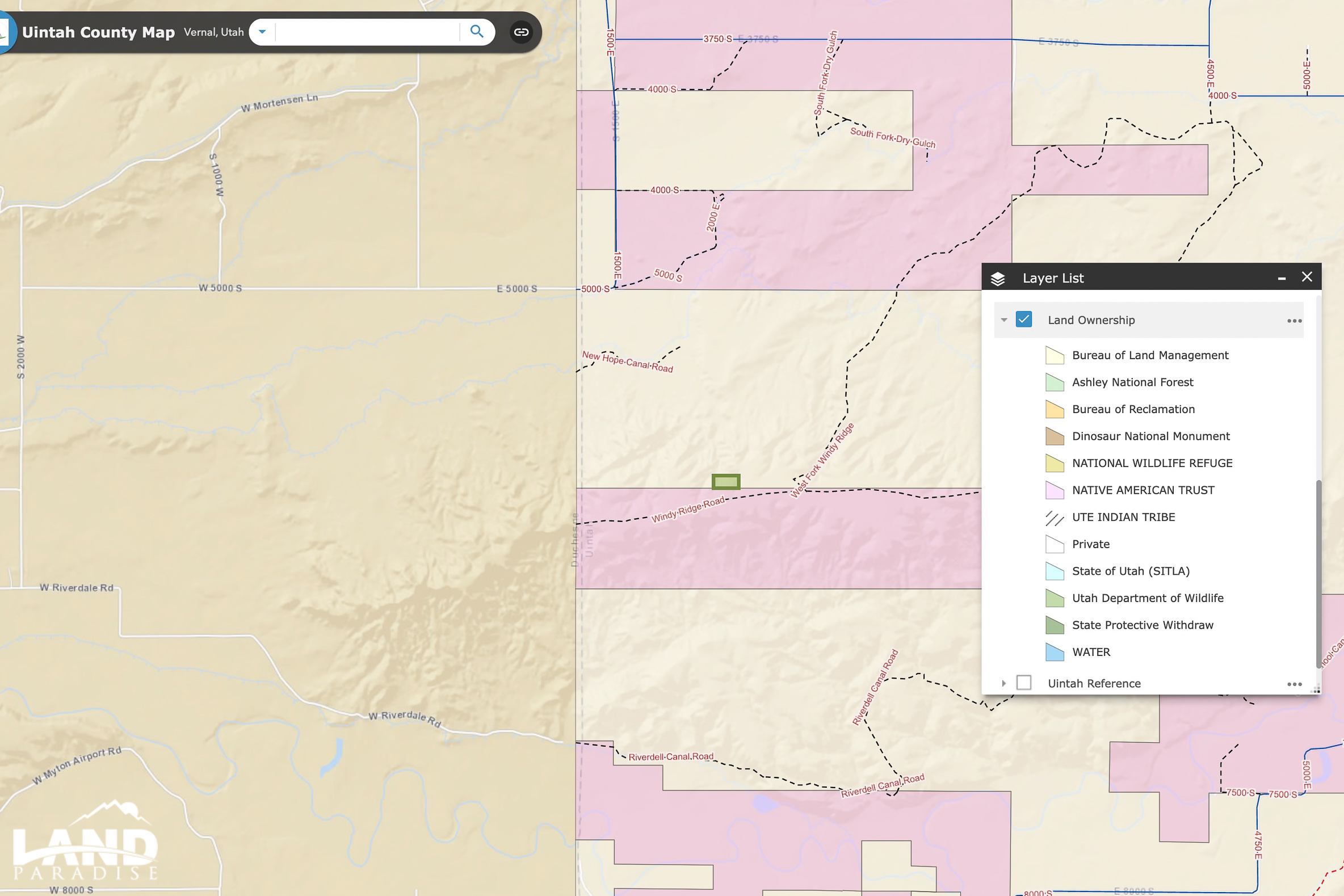Open Land Ownership options ellipsis menu
The height and width of the screenshot is (896, 1344).
click(x=1294, y=321)
